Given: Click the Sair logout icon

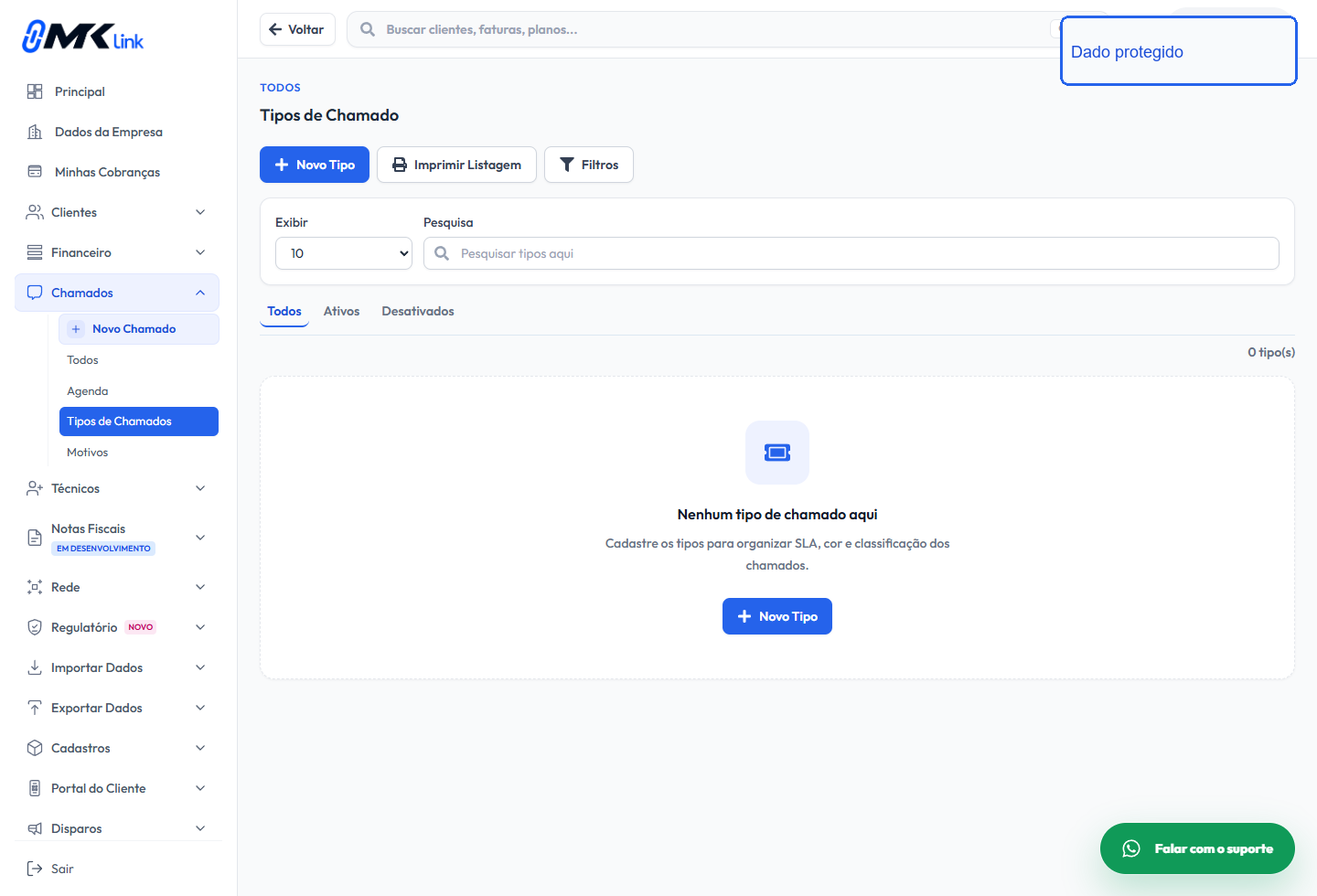Looking at the screenshot, I should click(x=35, y=869).
